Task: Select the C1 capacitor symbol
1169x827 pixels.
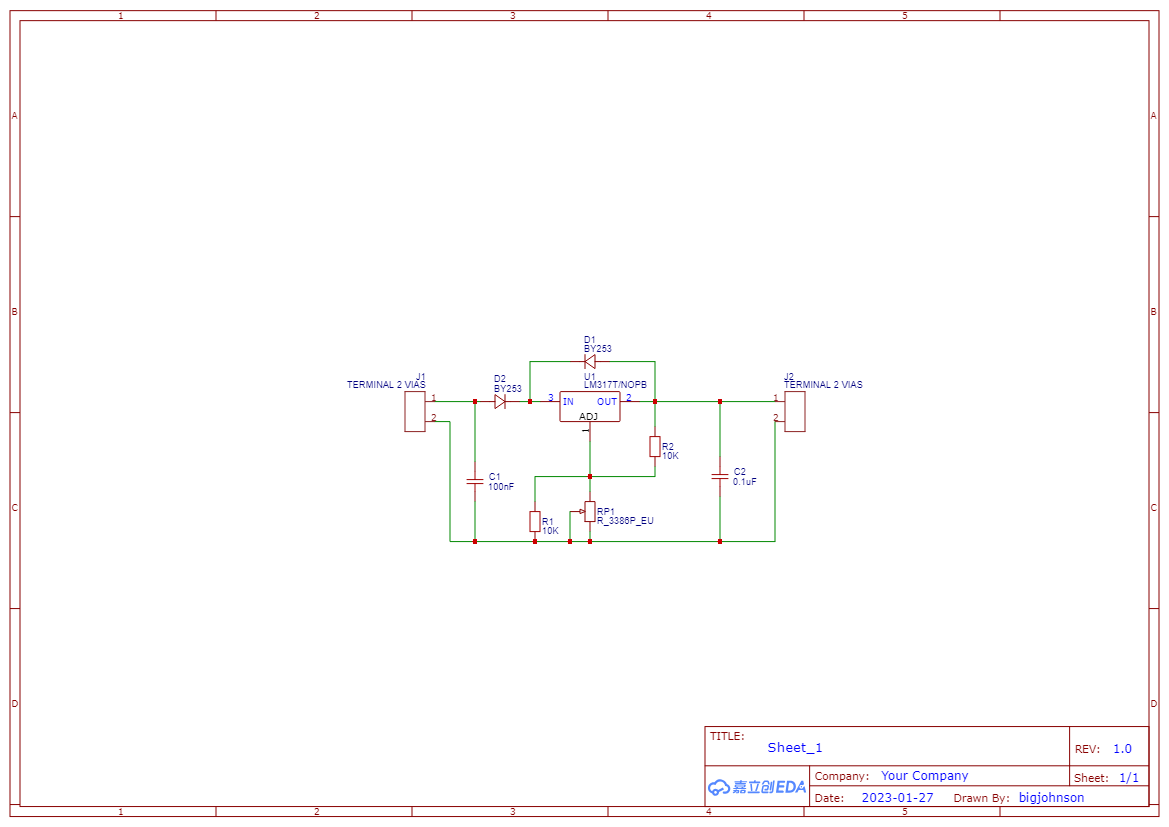Action: pos(475,481)
